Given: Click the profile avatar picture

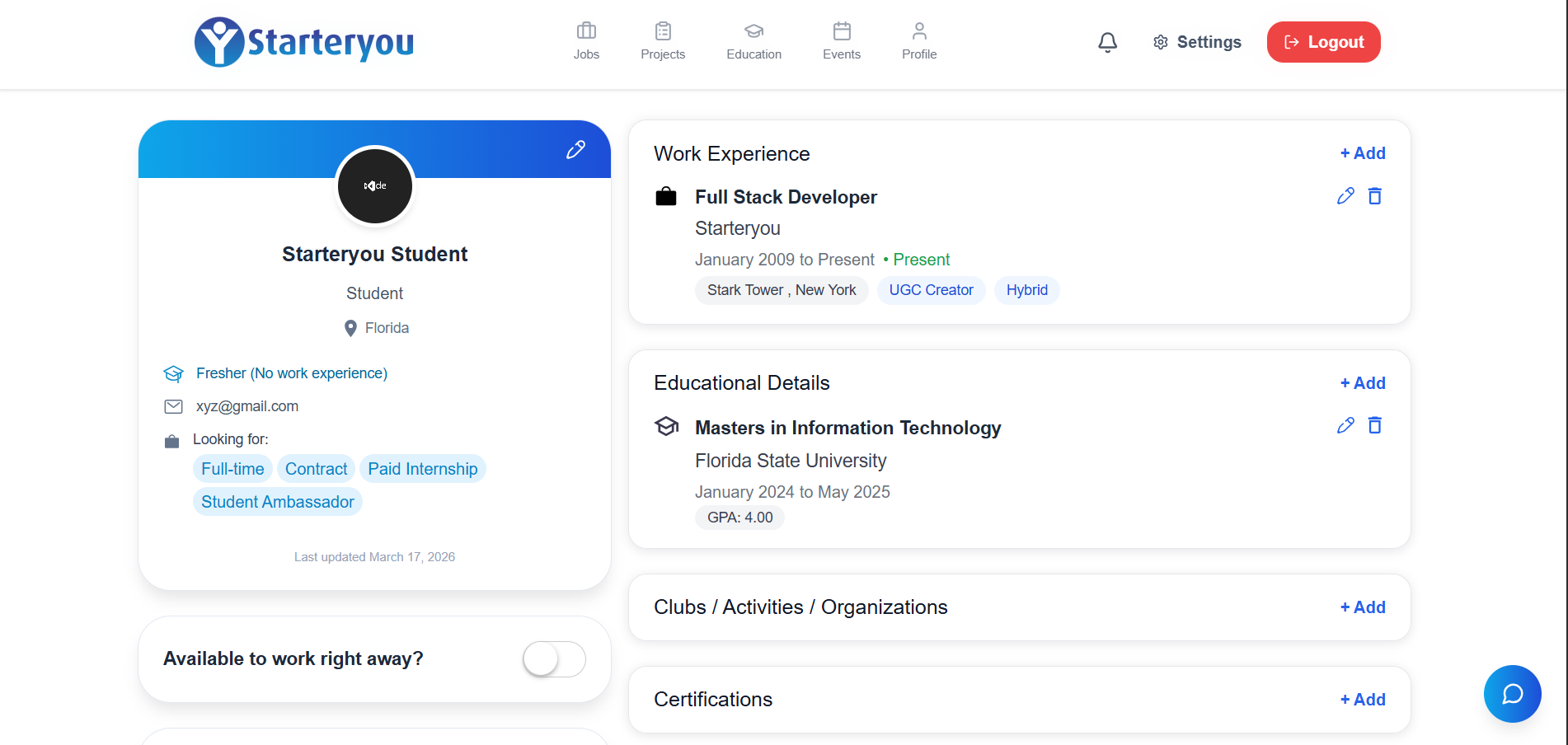Looking at the screenshot, I should coord(375,185).
